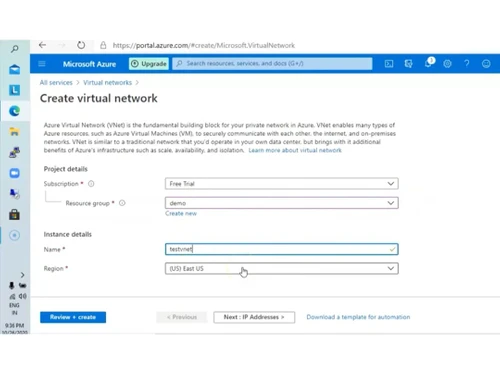Screen dimensions: 500x375
Task: Open the blue L app in taskbar
Action: pos(14,90)
